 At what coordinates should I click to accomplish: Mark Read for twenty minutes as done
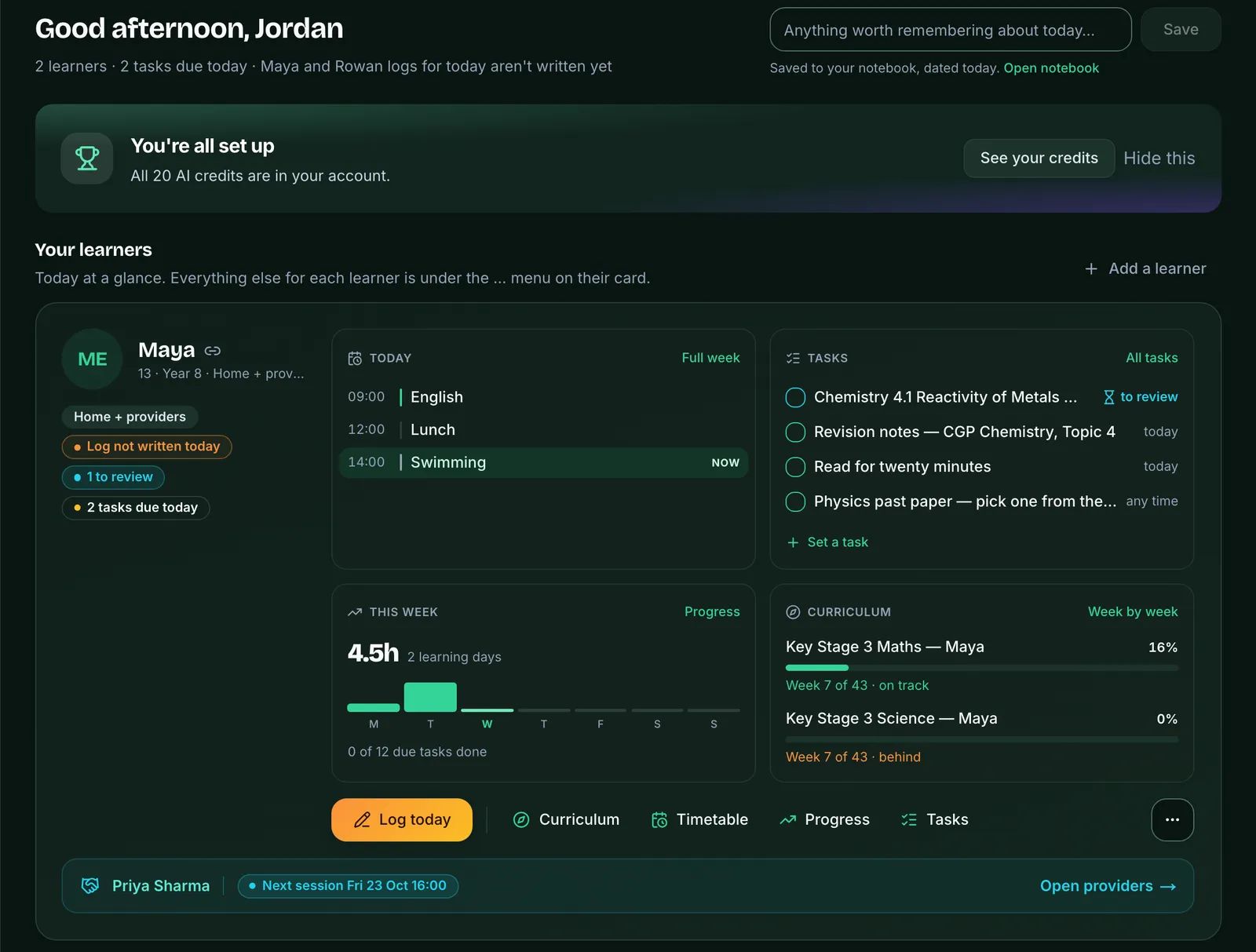(795, 467)
